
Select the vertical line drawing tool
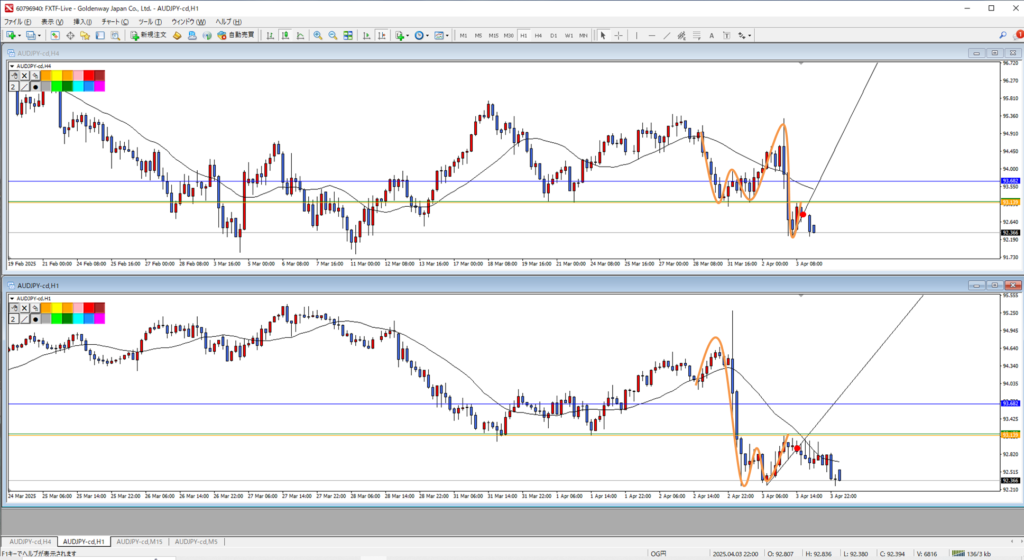point(636,35)
